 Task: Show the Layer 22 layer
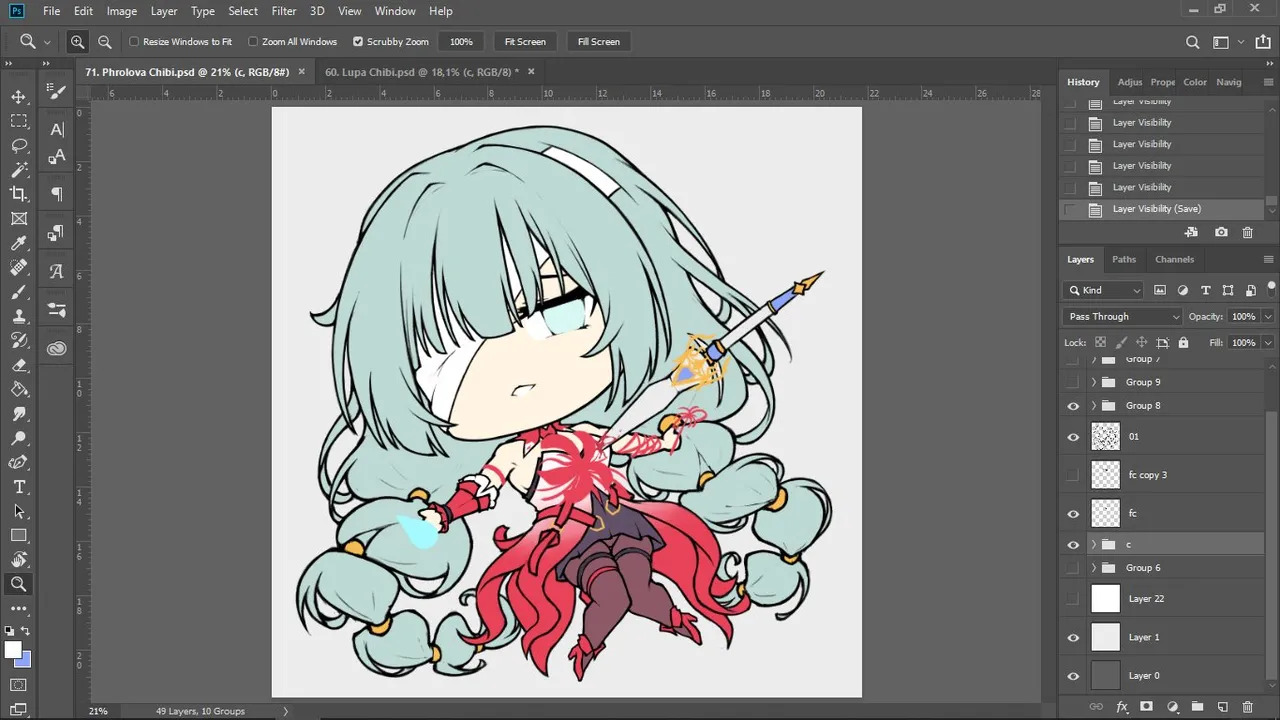click(1073, 599)
